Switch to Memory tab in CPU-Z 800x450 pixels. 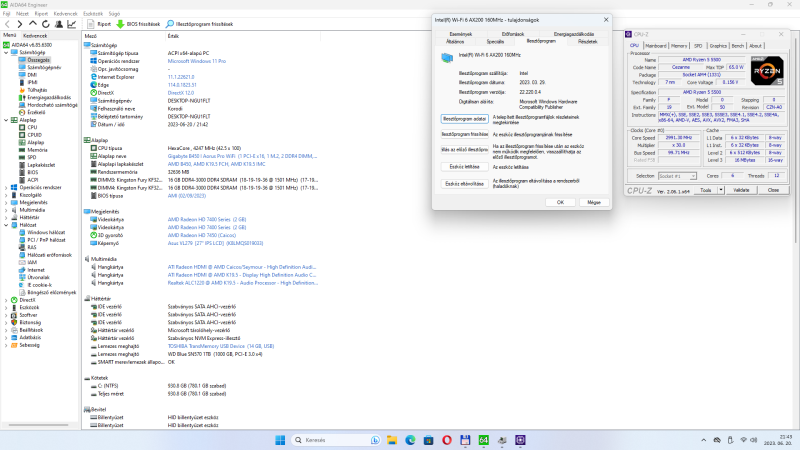tap(679, 46)
